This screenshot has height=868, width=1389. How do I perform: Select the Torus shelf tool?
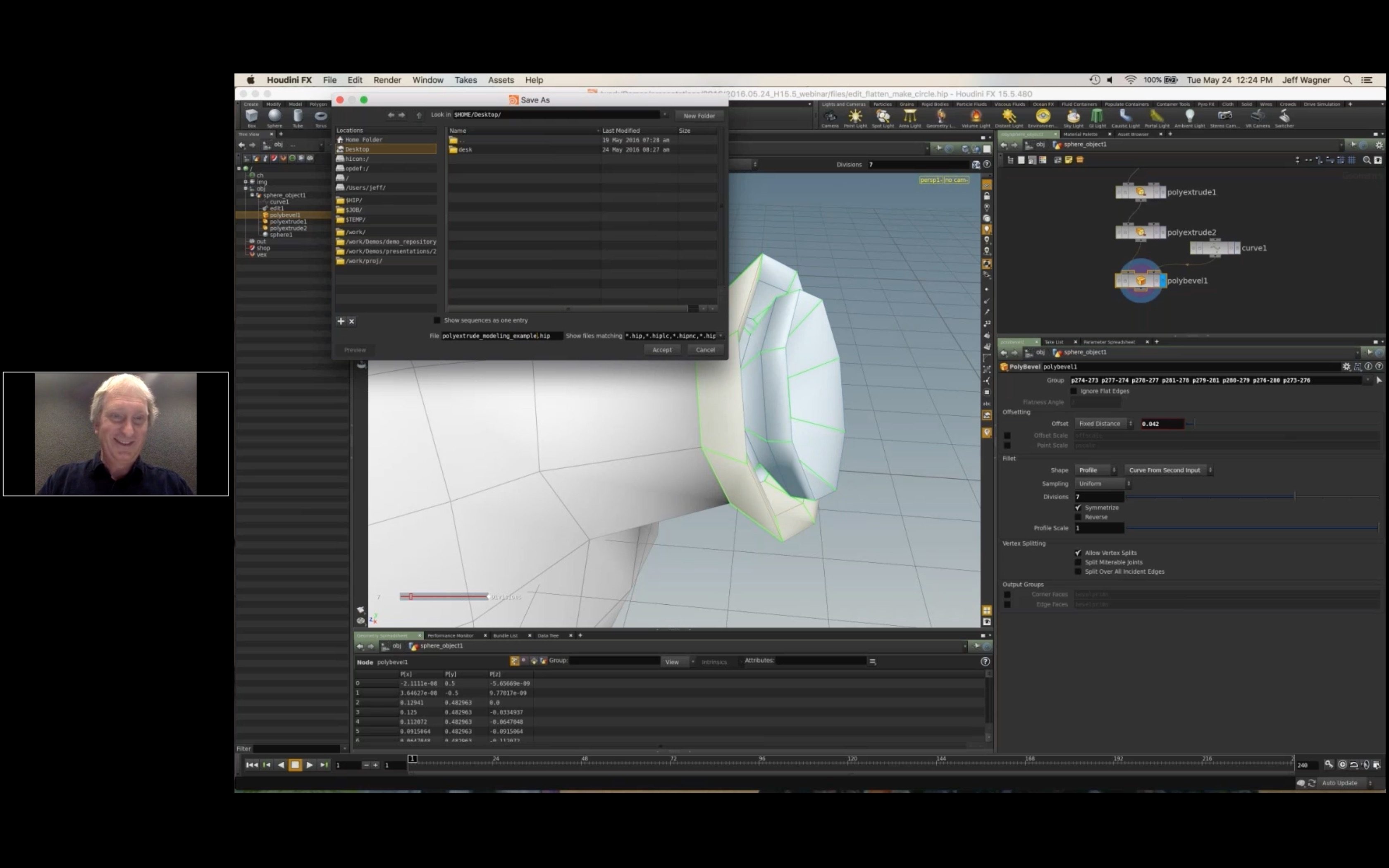pos(320,118)
